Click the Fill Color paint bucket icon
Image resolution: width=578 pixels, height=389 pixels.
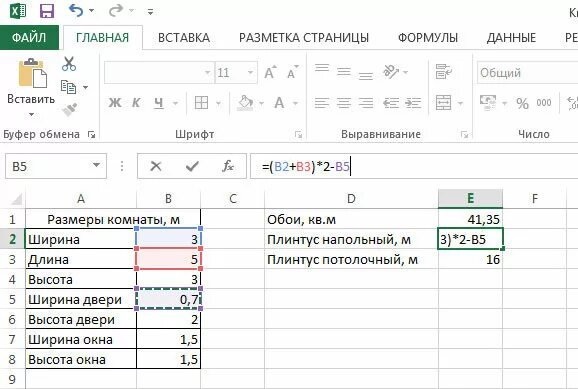pos(246,103)
